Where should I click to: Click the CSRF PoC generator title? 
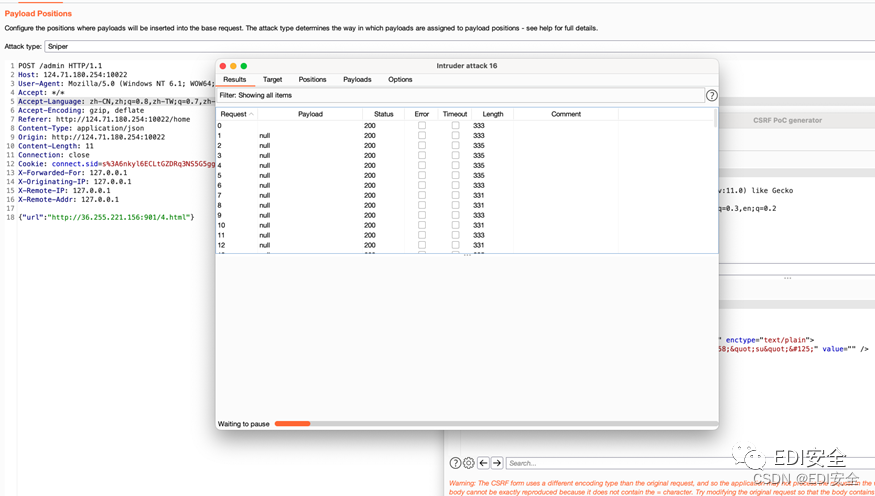pyautogui.click(x=787, y=120)
